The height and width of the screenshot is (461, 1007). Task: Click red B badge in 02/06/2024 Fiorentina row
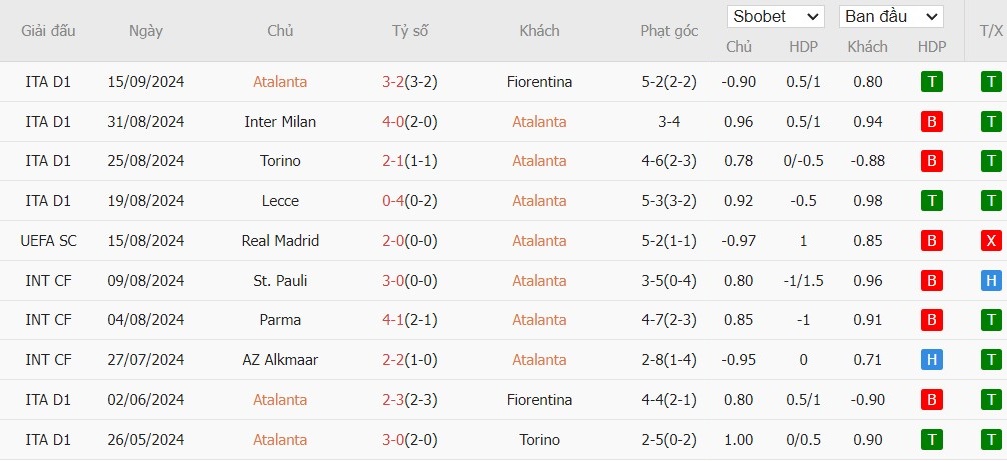pyautogui.click(x=931, y=399)
